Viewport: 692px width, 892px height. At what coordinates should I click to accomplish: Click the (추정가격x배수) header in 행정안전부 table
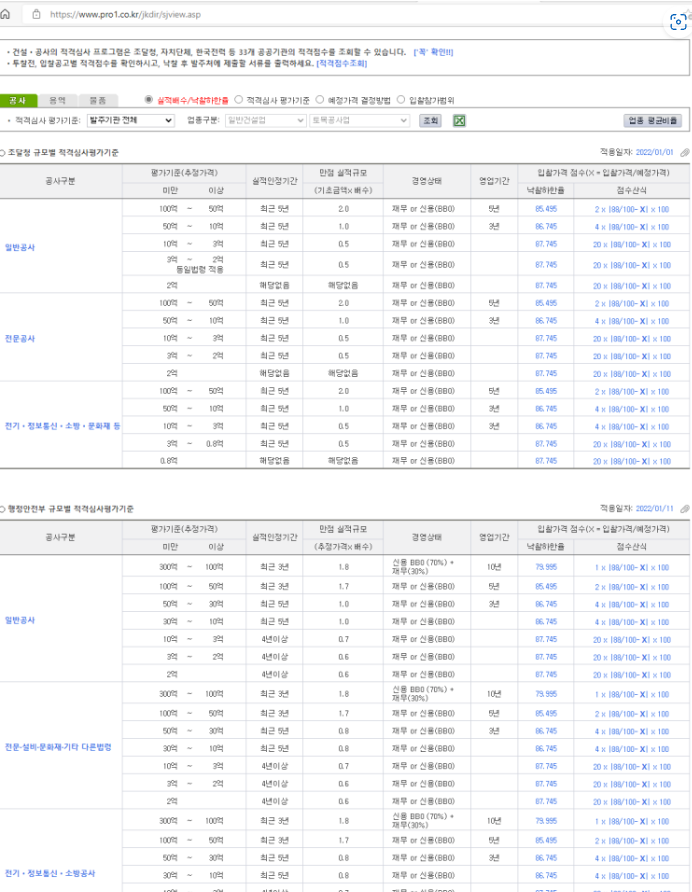(343, 546)
